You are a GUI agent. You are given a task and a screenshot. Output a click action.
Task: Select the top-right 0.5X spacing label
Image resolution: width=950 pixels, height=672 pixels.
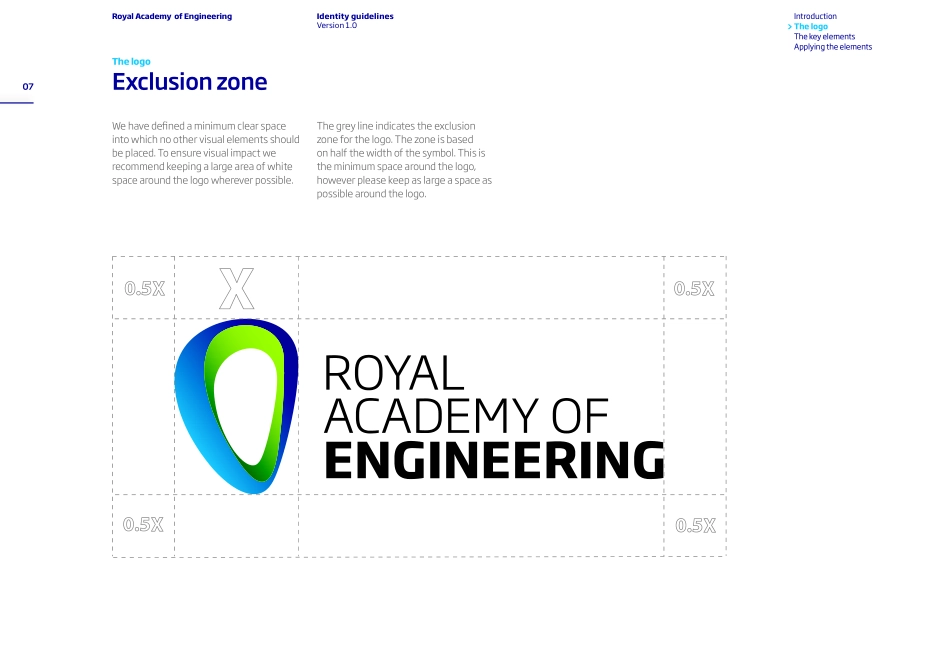(694, 289)
